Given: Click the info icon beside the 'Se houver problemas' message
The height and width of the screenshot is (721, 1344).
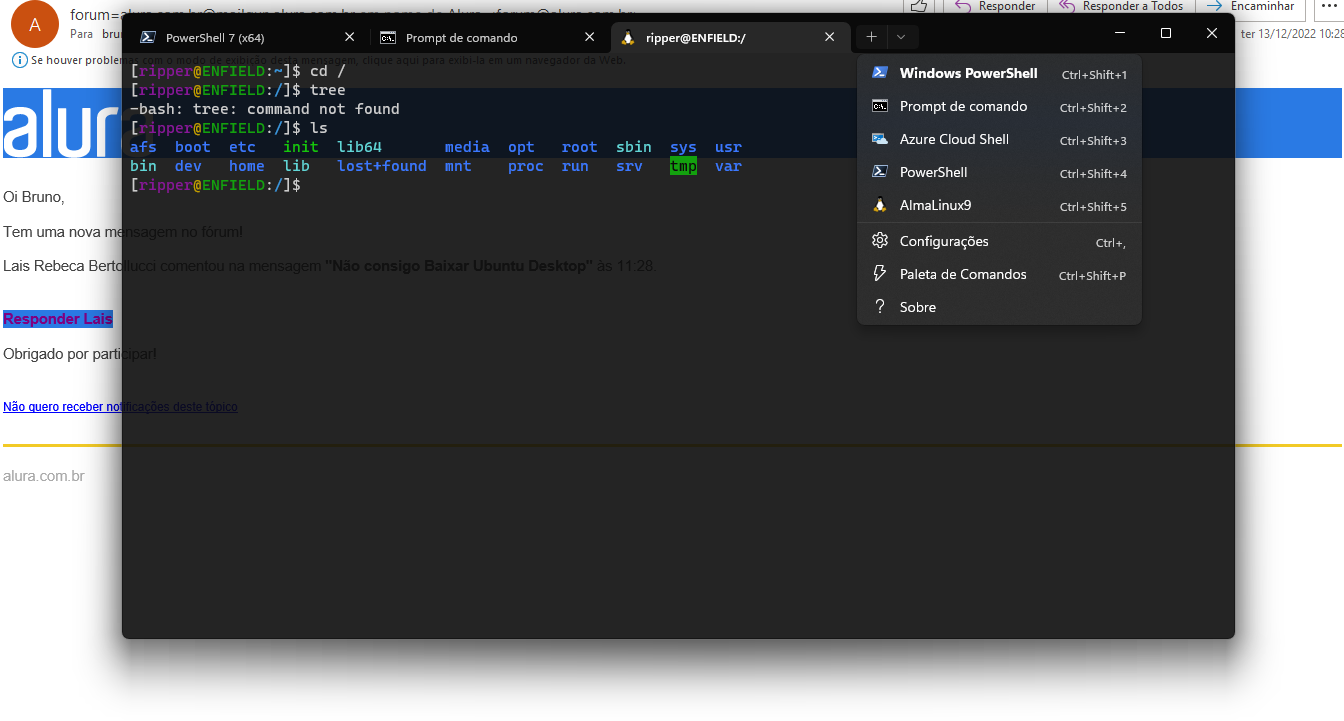Looking at the screenshot, I should [x=20, y=60].
